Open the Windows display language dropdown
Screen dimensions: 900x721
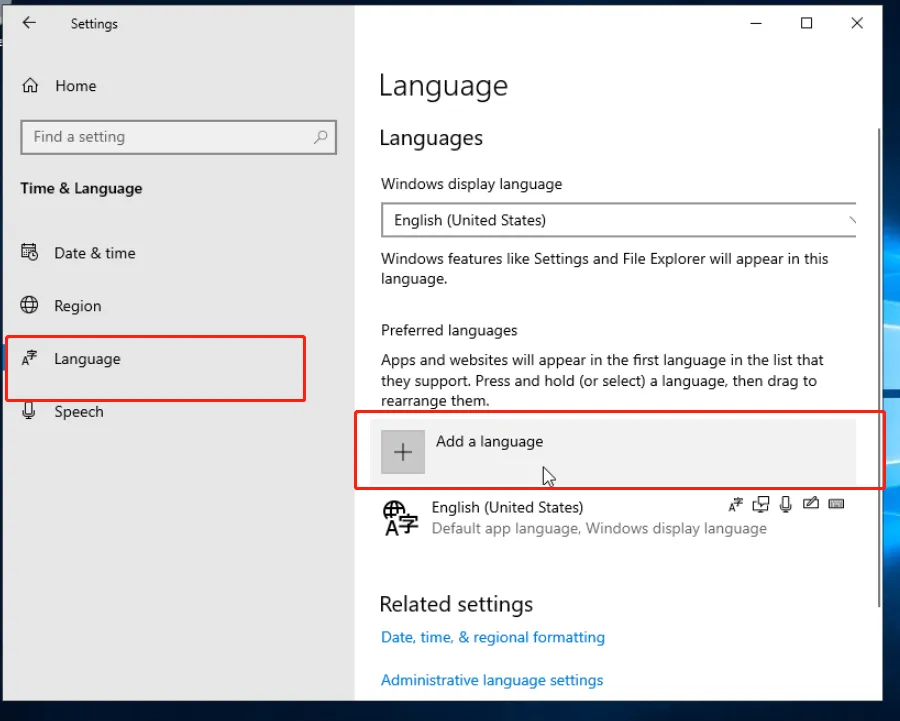(x=618, y=220)
